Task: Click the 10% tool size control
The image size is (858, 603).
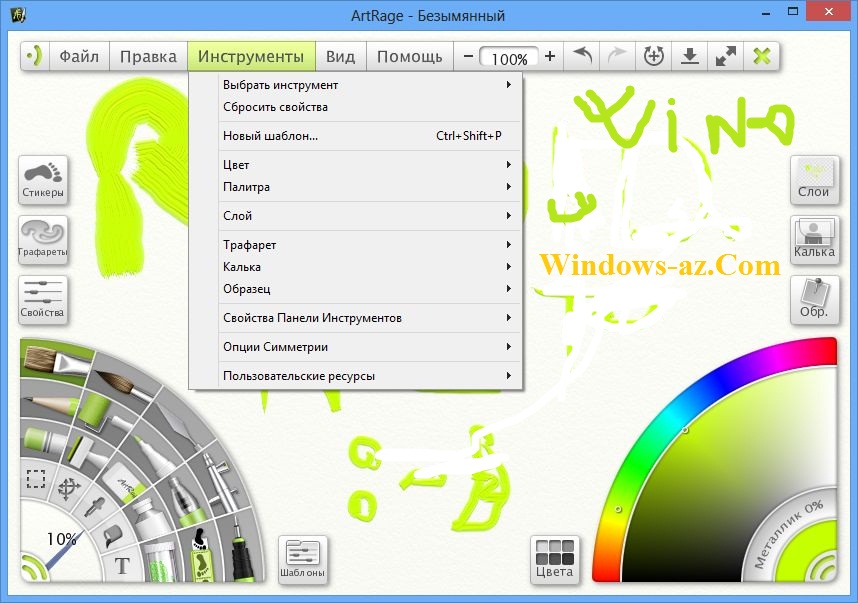Action: coord(61,541)
